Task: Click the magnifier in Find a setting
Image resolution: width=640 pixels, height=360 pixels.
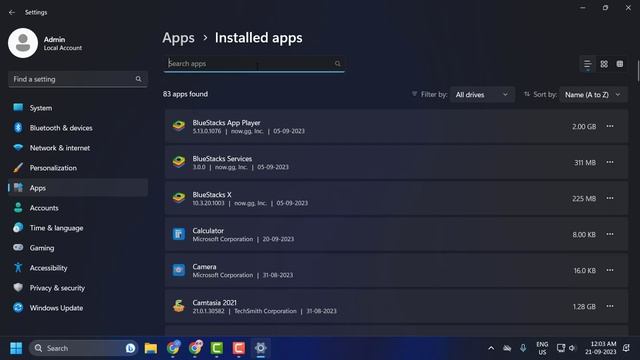Action: click(x=138, y=79)
